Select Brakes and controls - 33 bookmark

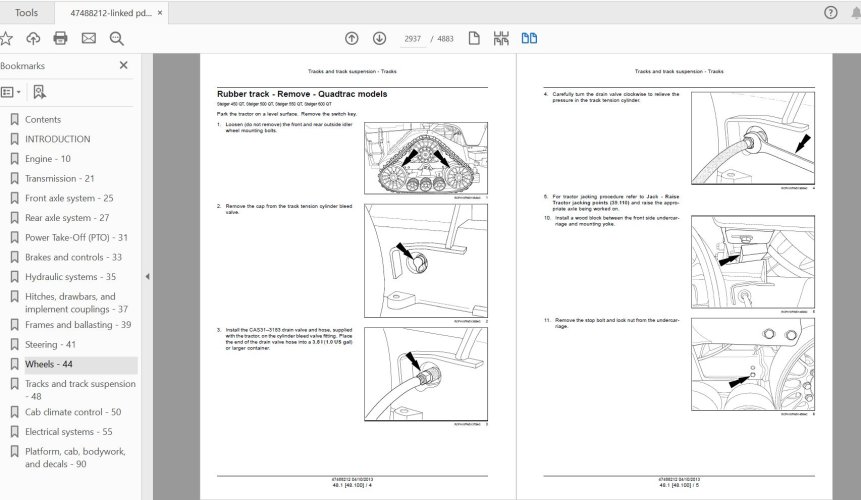point(74,257)
